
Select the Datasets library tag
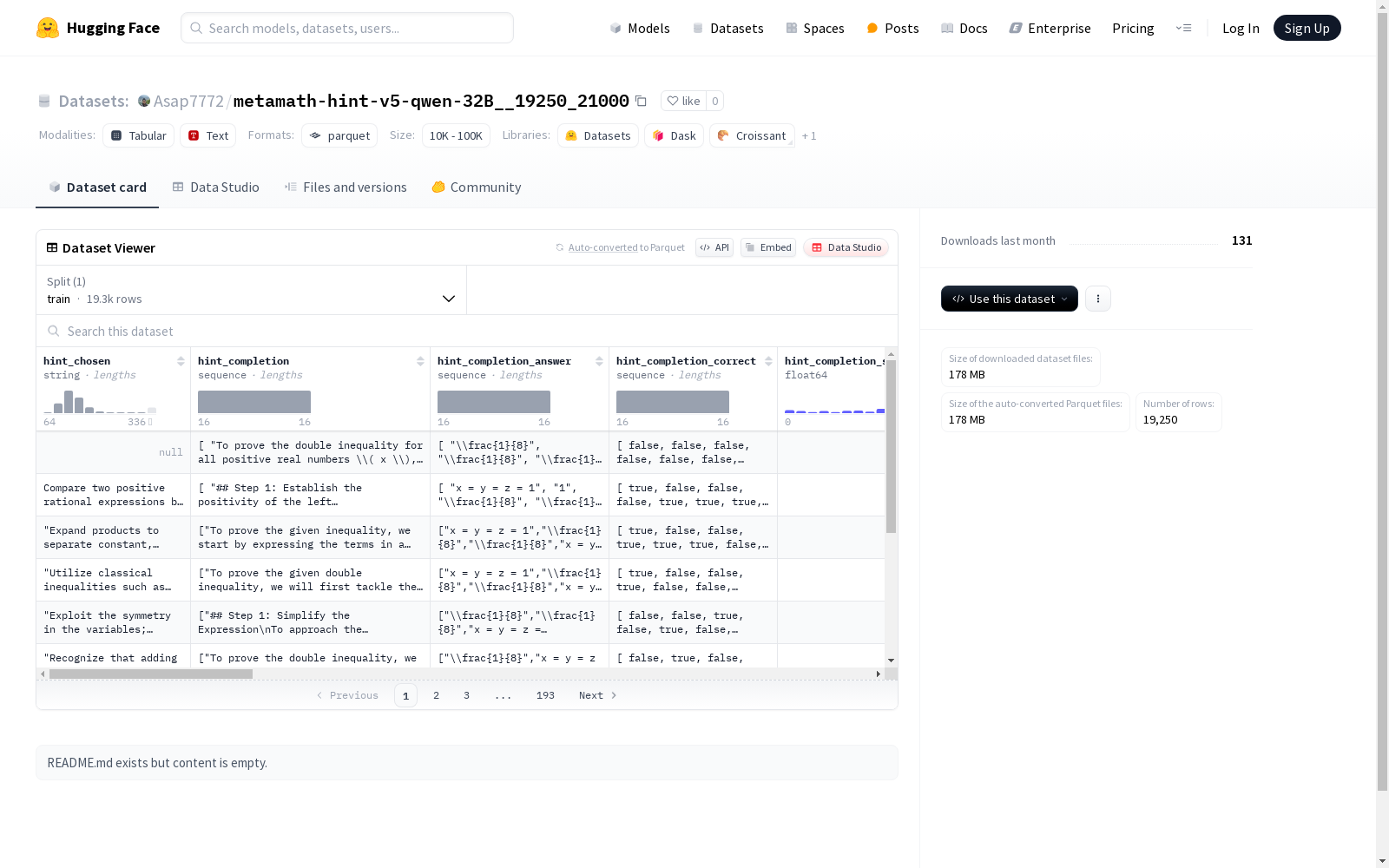pyautogui.click(x=598, y=135)
